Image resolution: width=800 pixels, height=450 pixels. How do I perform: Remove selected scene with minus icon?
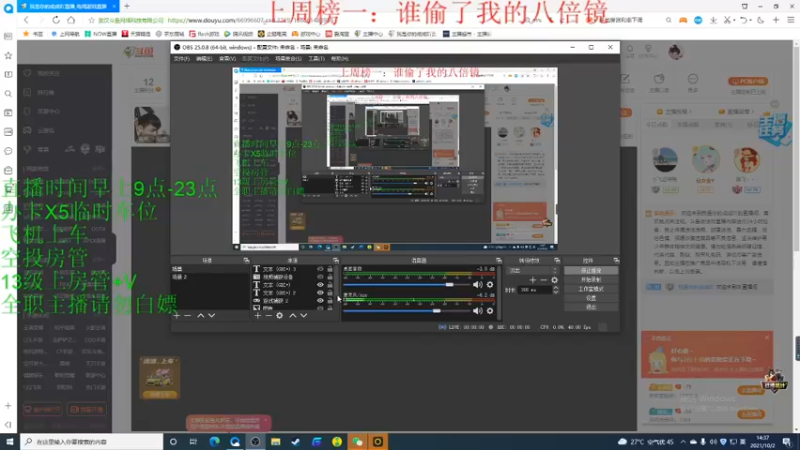pos(187,316)
